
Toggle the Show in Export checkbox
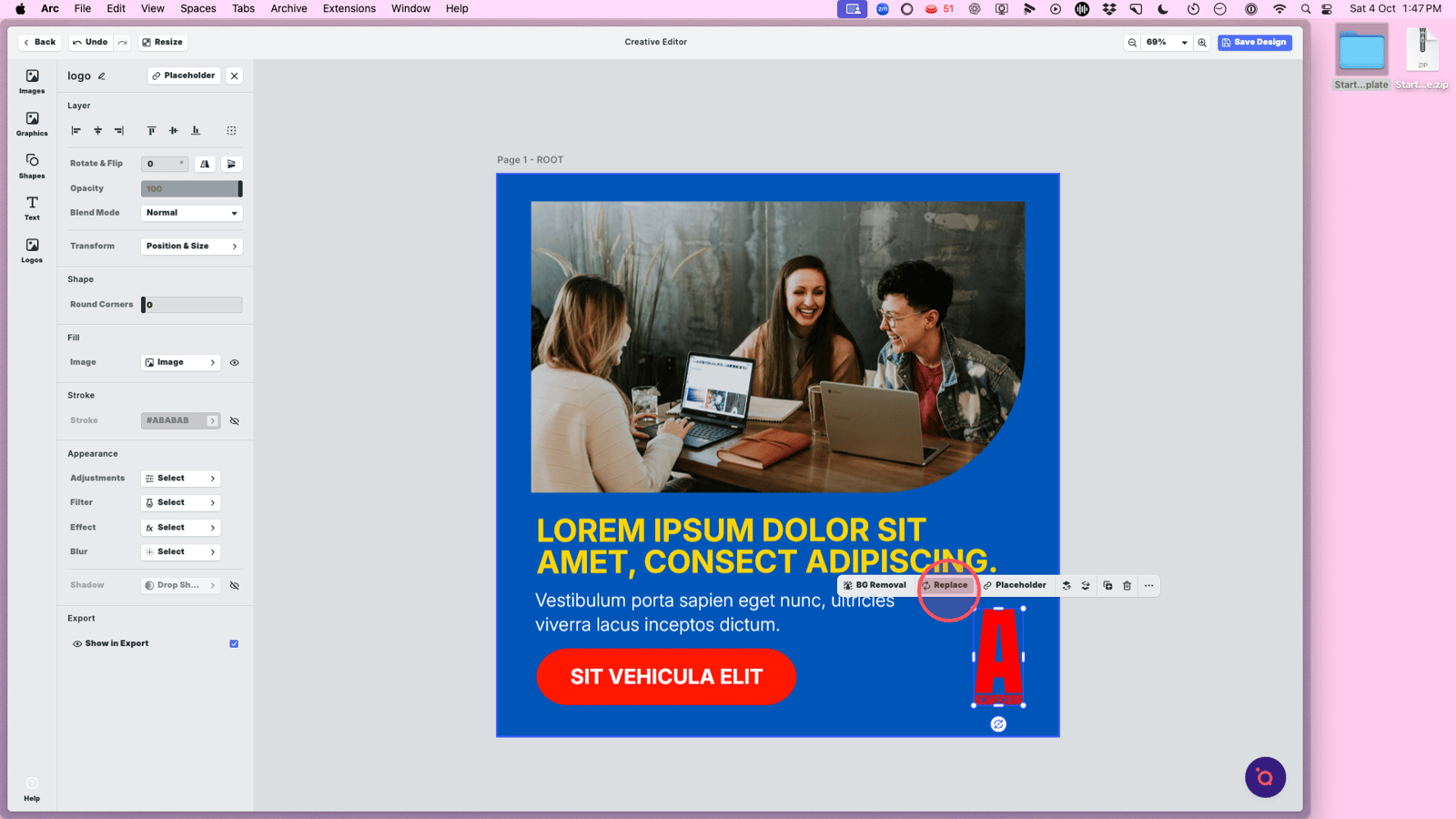234,643
